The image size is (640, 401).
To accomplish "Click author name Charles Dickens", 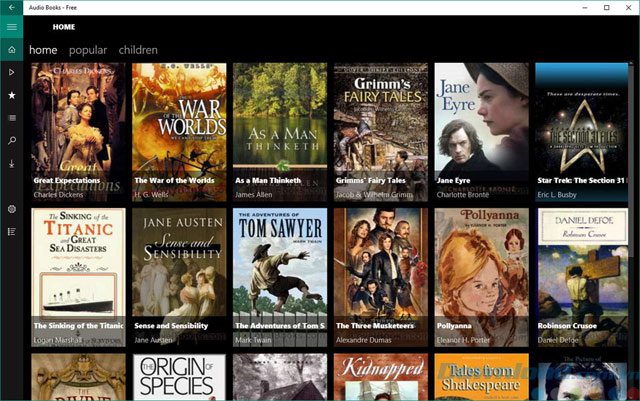I will (x=58, y=195).
